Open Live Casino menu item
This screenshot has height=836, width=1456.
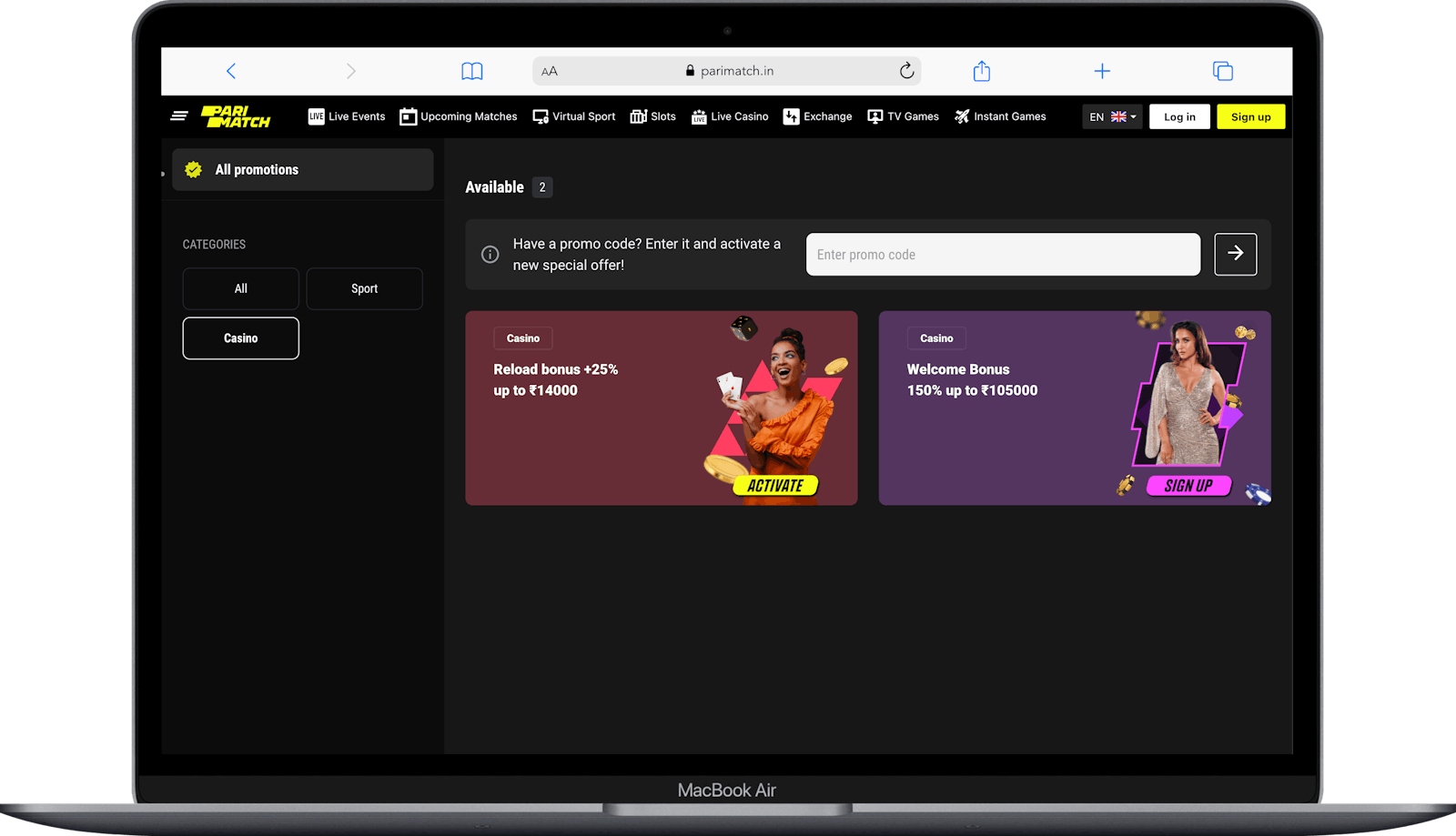click(730, 116)
